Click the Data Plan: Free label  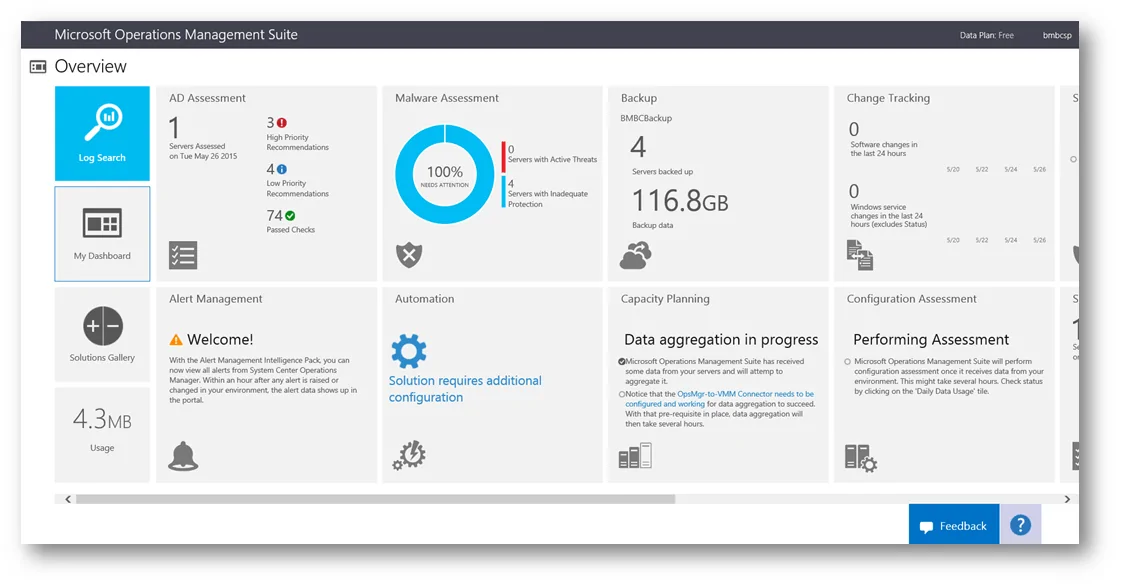(x=987, y=35)
